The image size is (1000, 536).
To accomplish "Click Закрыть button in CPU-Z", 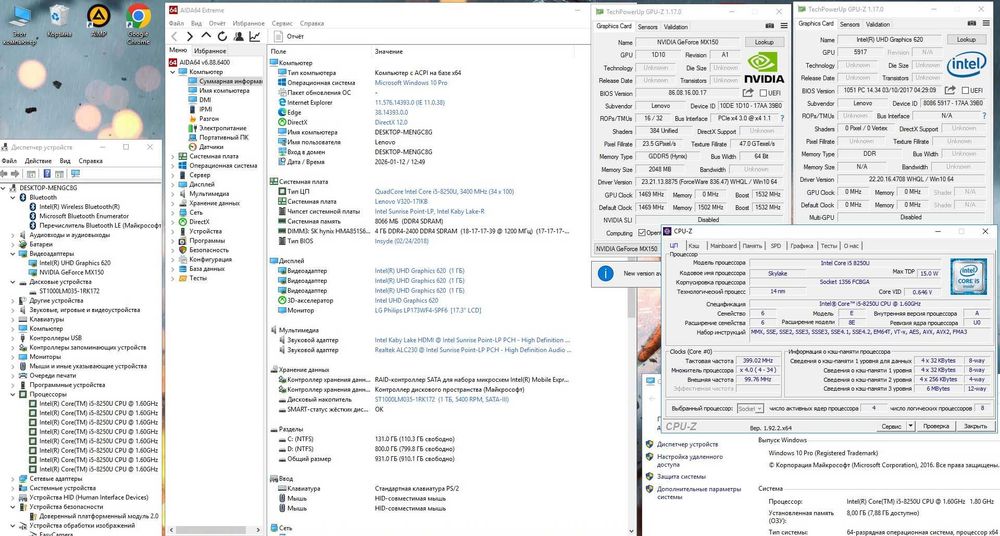I will point(975,426).
